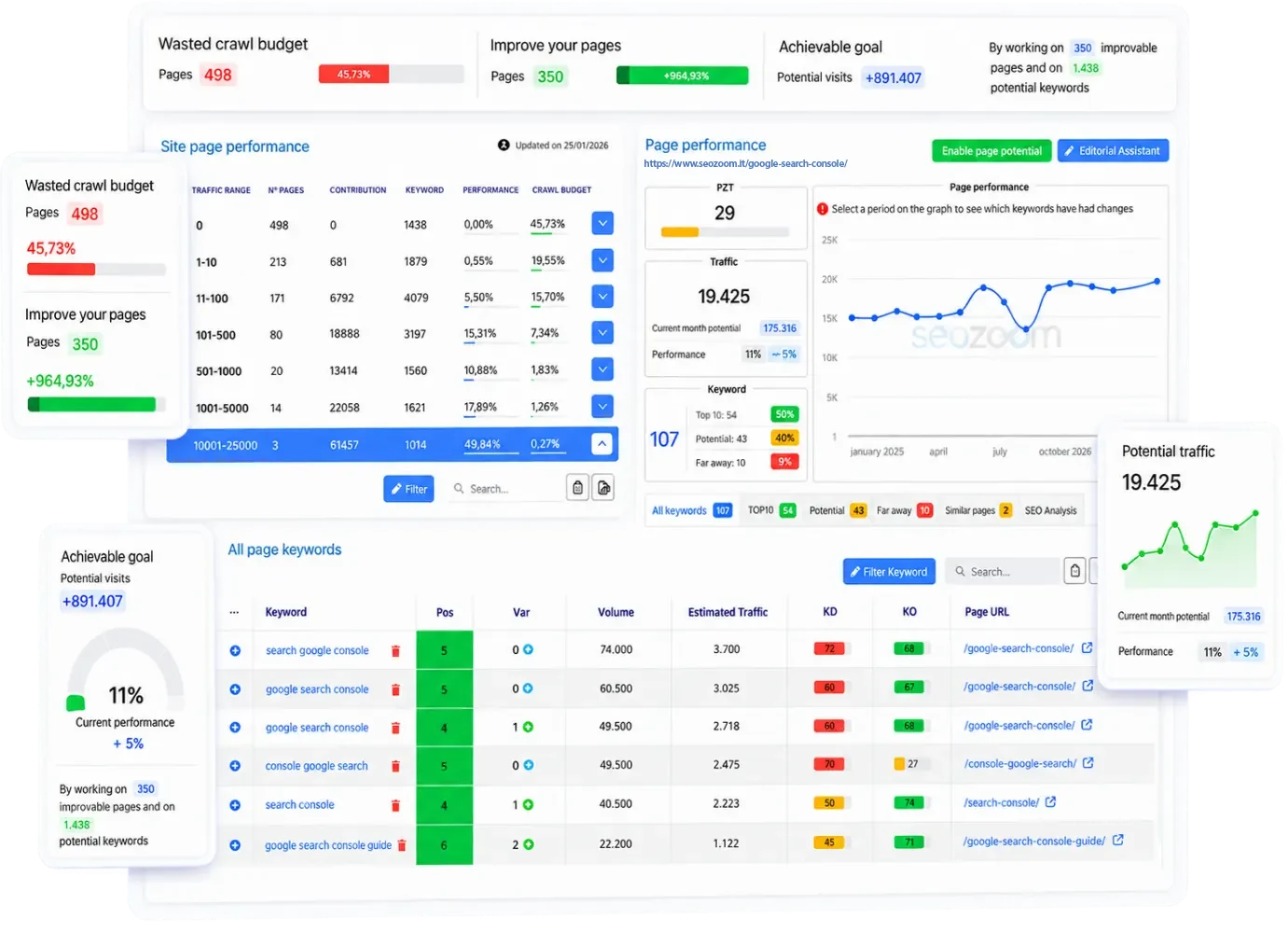Open the SEO Analysis tab
Image resolution: width=1288 pixels, height=932 pixels.
click(1050, 510)
